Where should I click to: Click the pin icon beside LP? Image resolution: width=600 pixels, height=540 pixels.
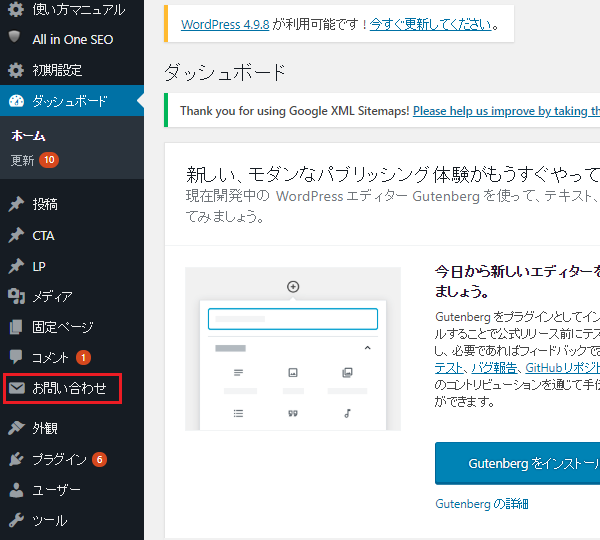(x=16, y=266)
